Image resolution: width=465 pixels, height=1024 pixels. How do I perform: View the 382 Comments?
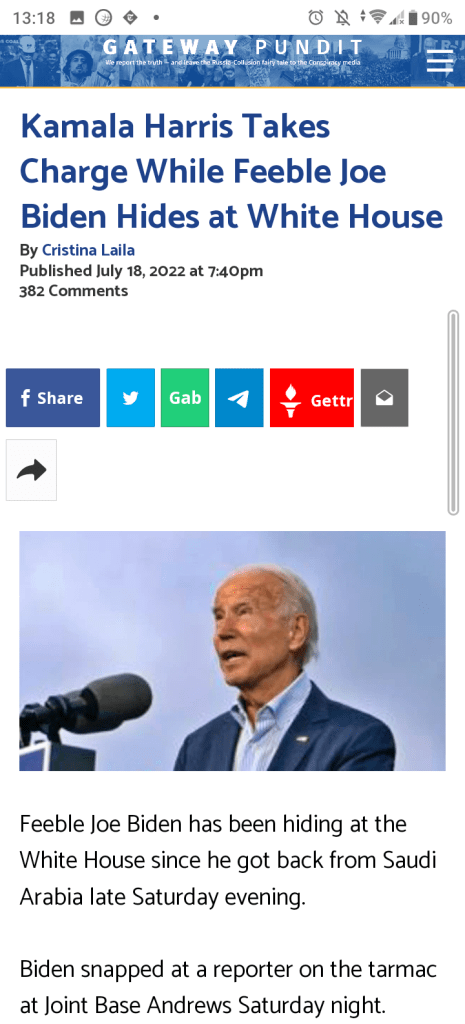(x=74, y=291)
